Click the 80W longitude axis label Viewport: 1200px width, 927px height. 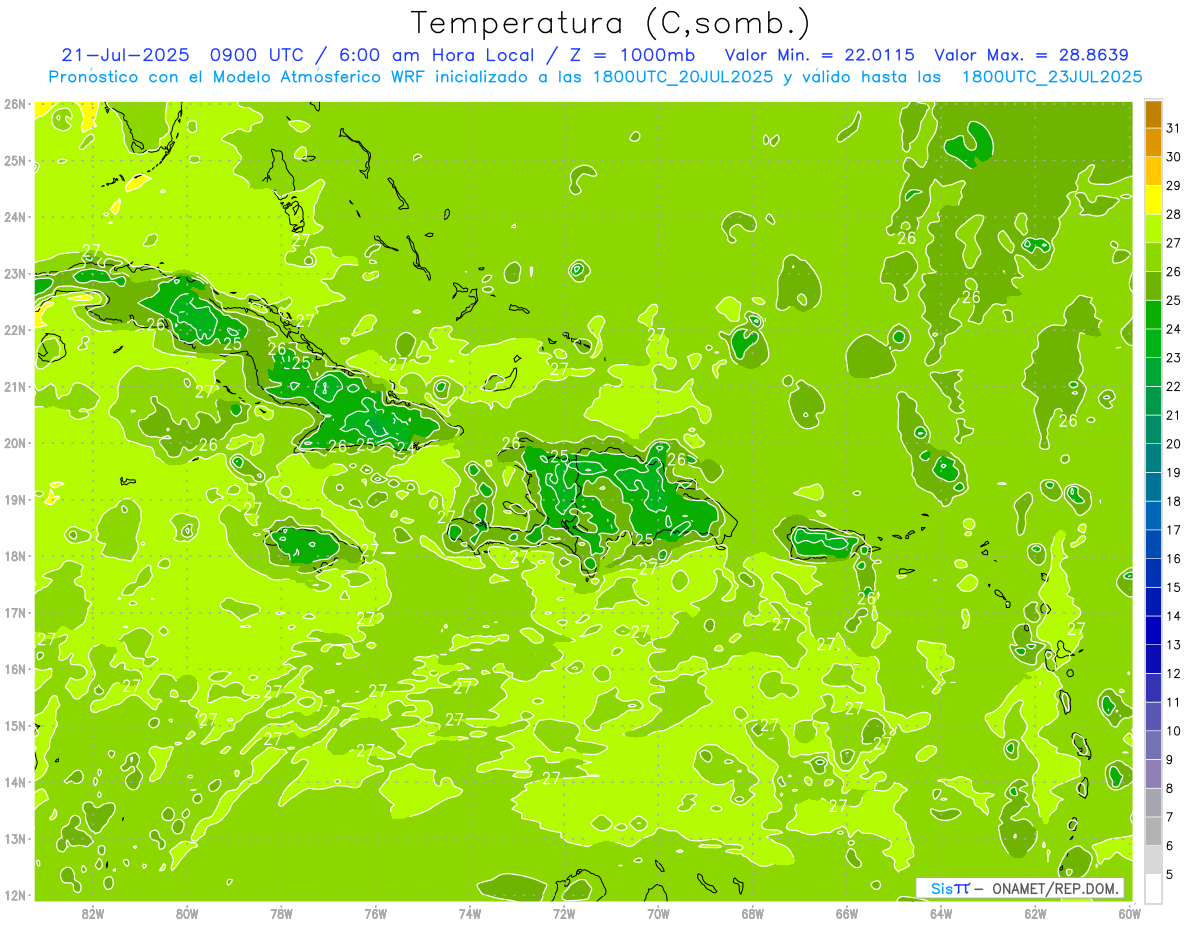(x=187, y=913)
